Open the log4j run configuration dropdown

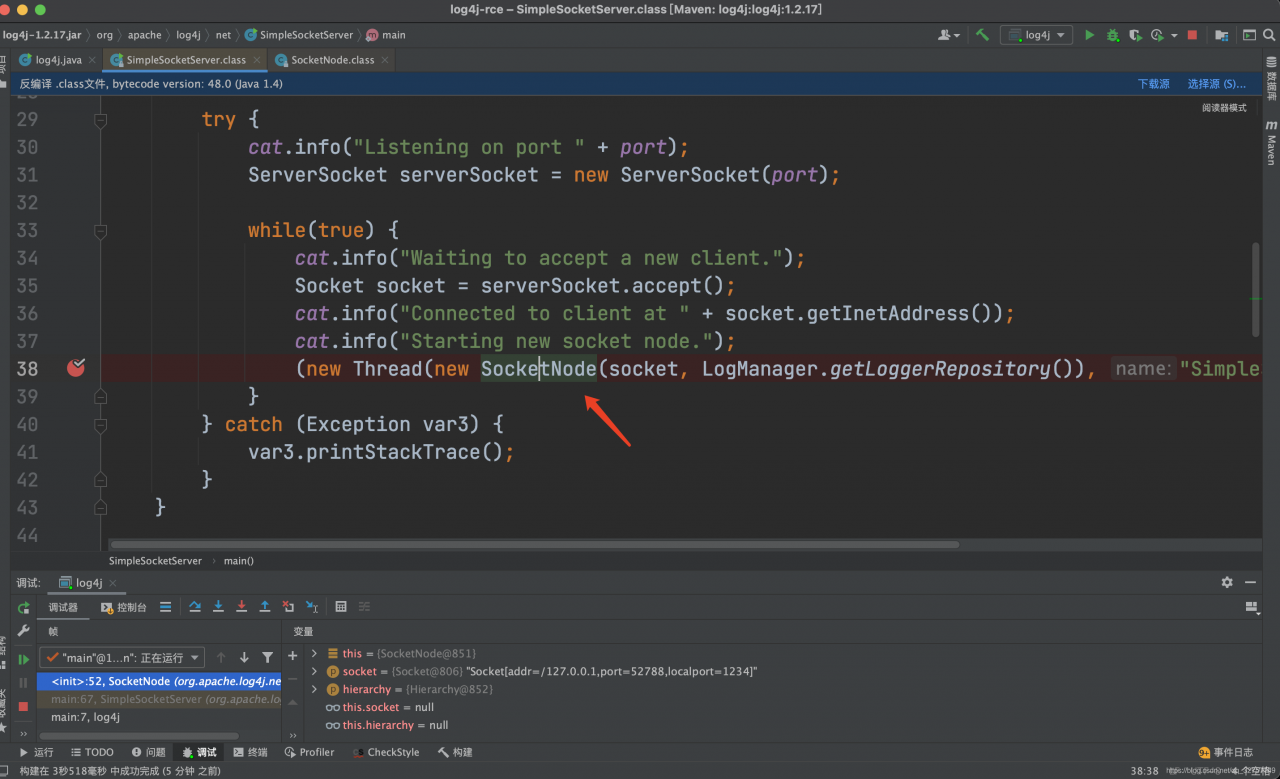(x=1037, y=35)
